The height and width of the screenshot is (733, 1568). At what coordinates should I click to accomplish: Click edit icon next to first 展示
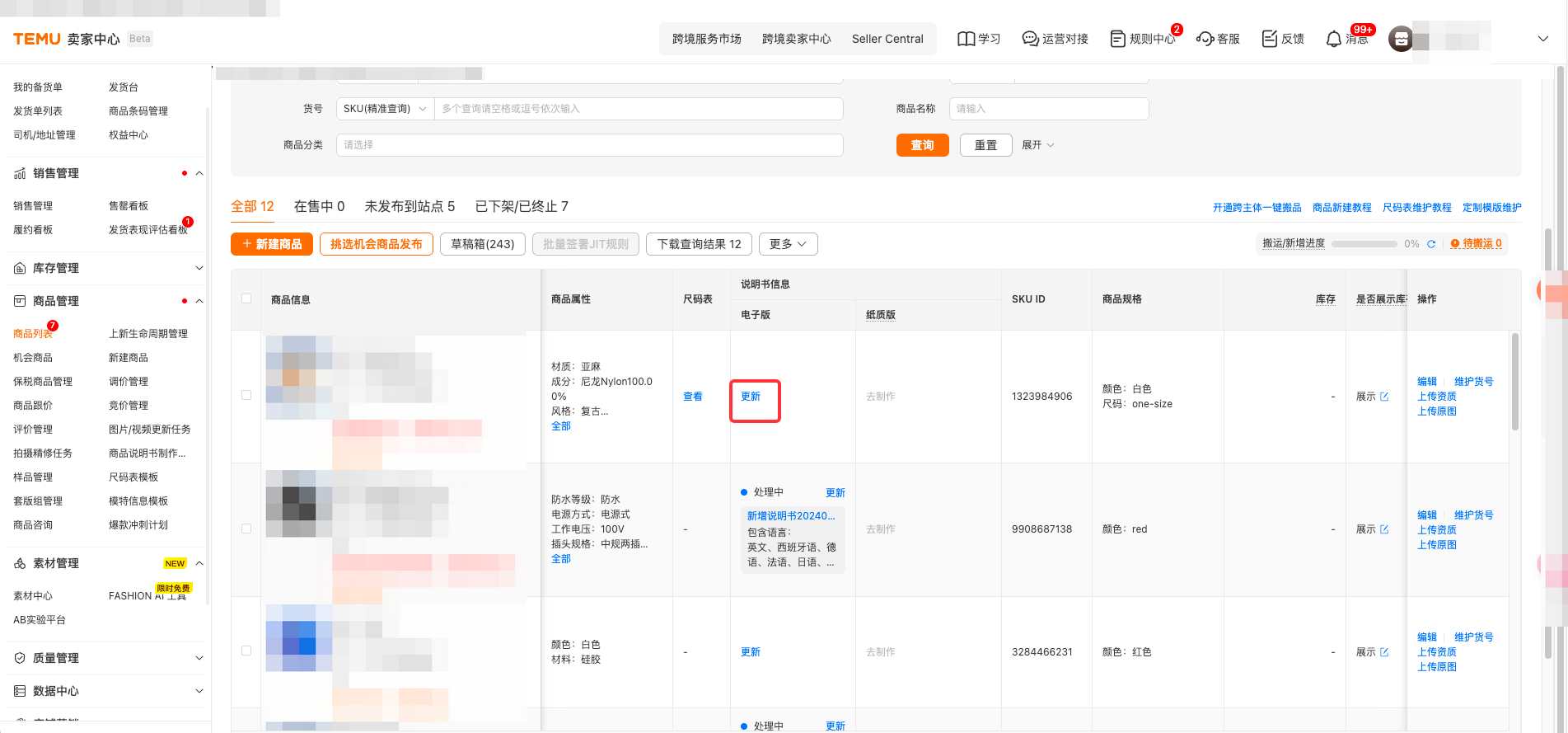click(1384, 397)
